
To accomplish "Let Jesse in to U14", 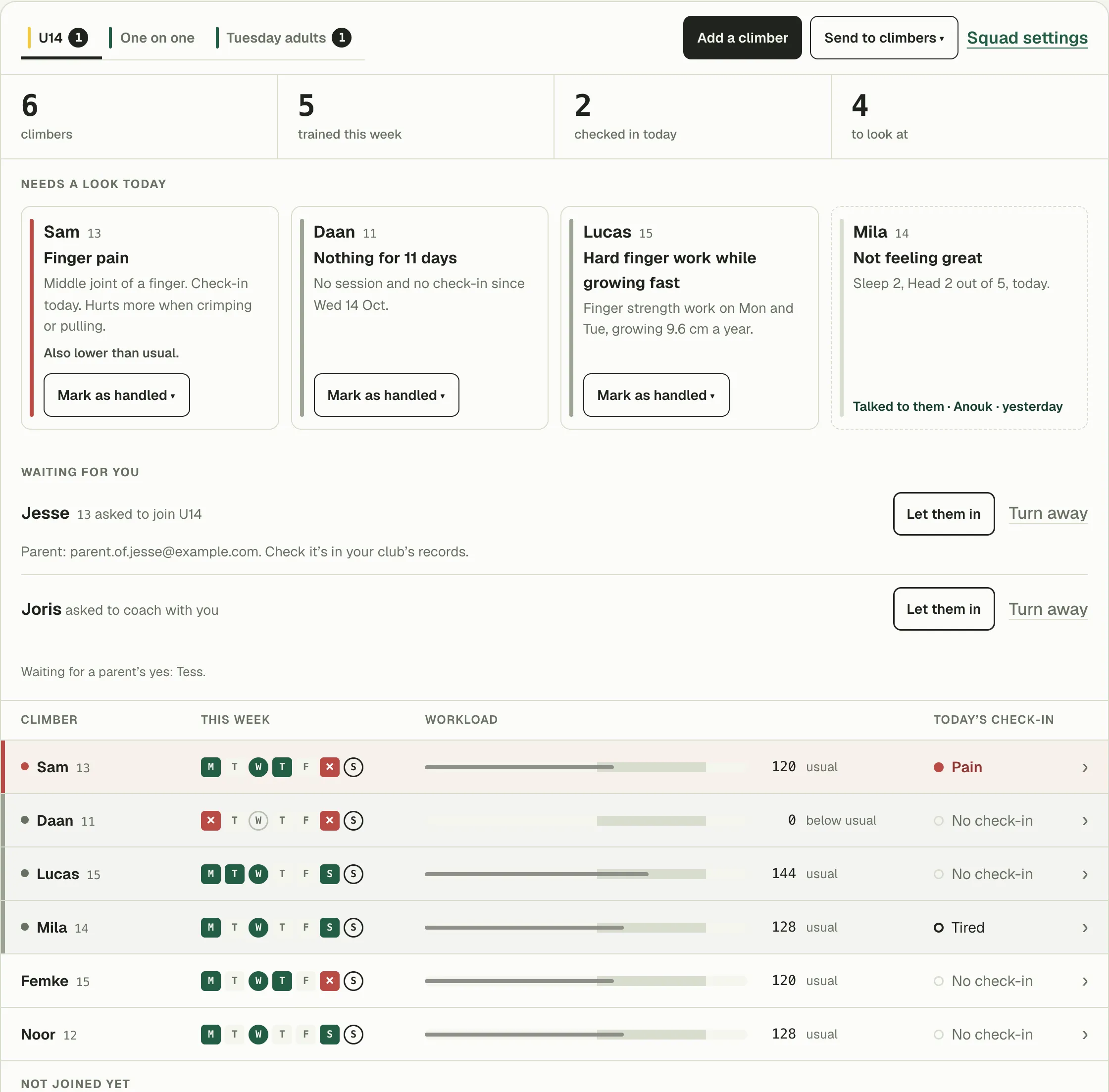I will pos(944,514).
